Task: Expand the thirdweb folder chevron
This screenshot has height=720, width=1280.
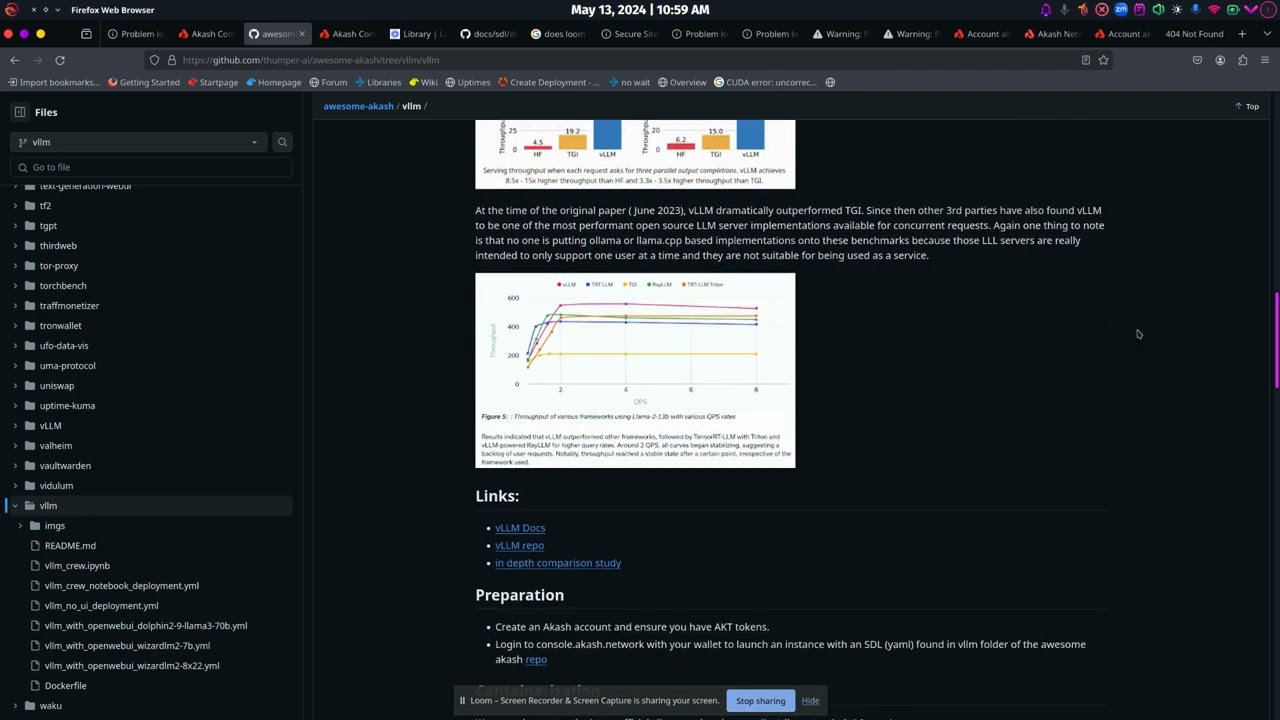Action: point(15,245)
